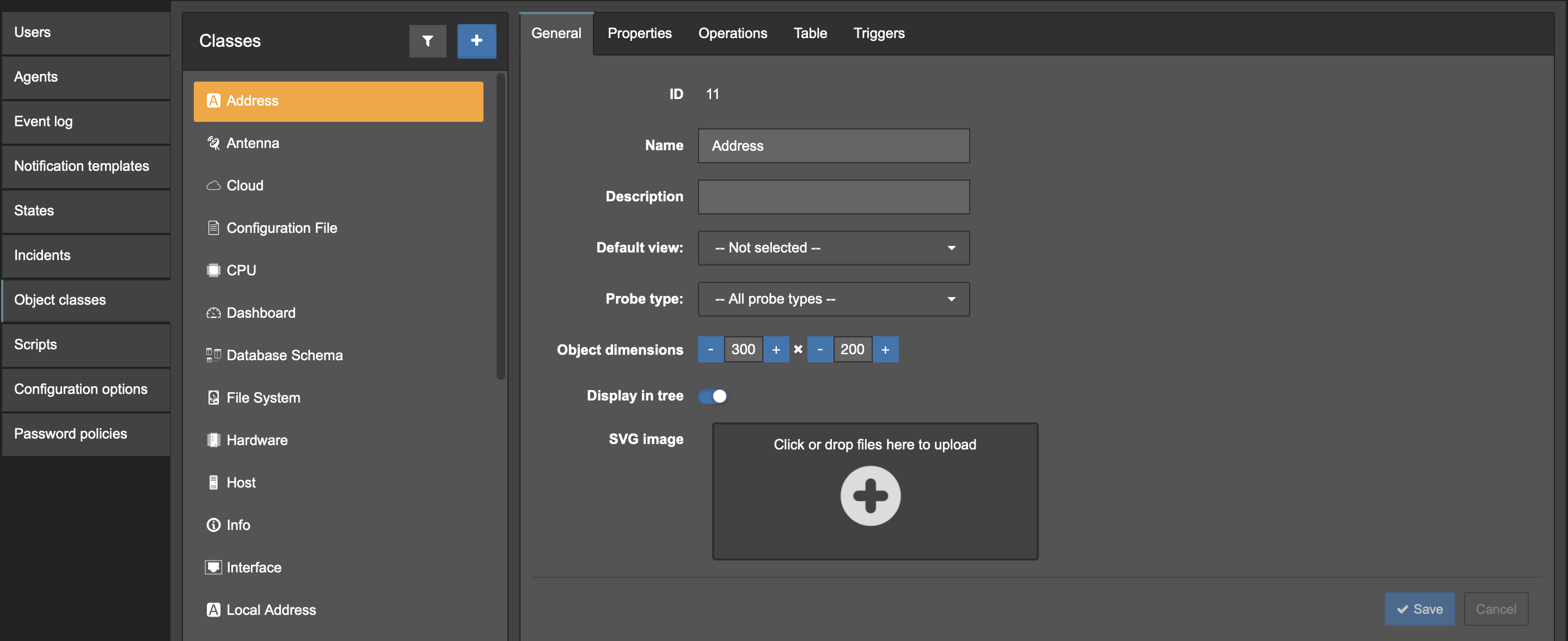Decrease object height with minus stepper

tap(820, 350)
